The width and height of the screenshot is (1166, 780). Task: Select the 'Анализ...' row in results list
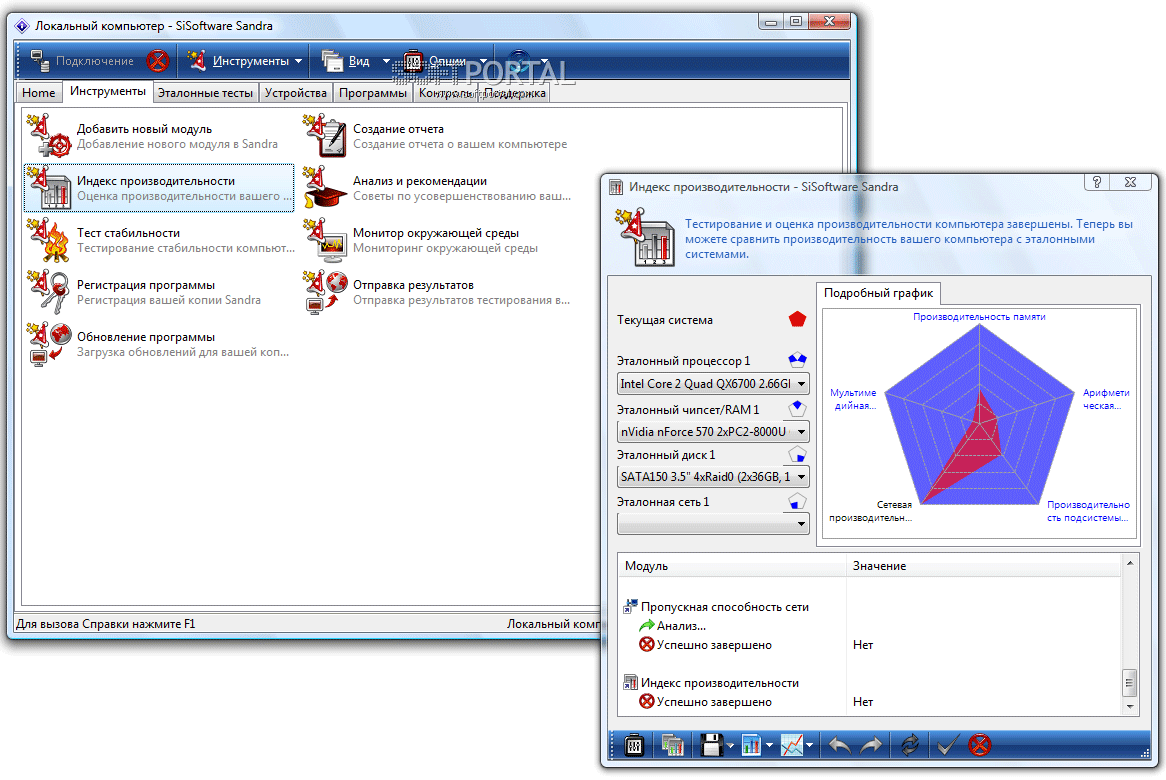[680, 626]
